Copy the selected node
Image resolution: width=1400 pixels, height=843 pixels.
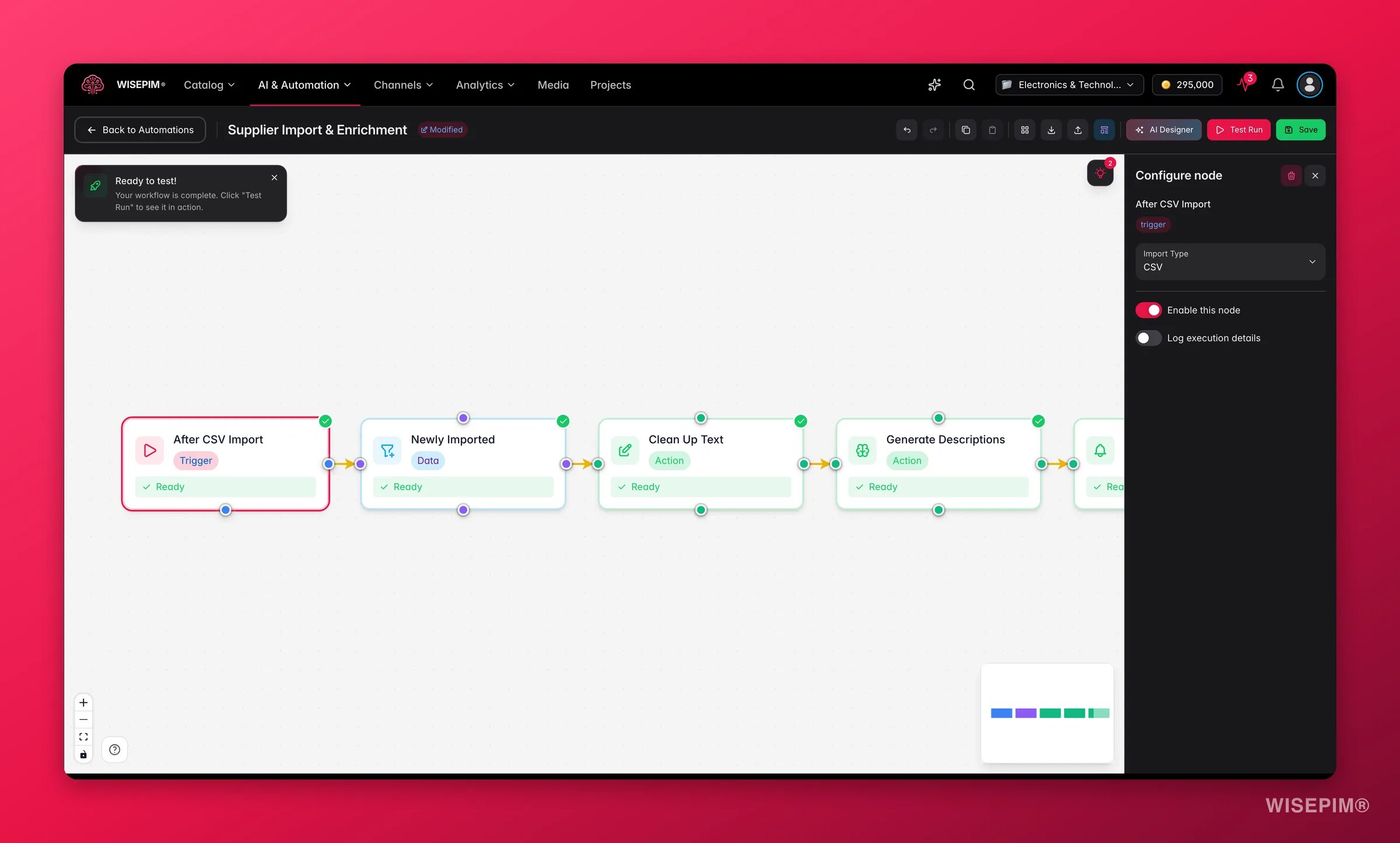(966, 130)
